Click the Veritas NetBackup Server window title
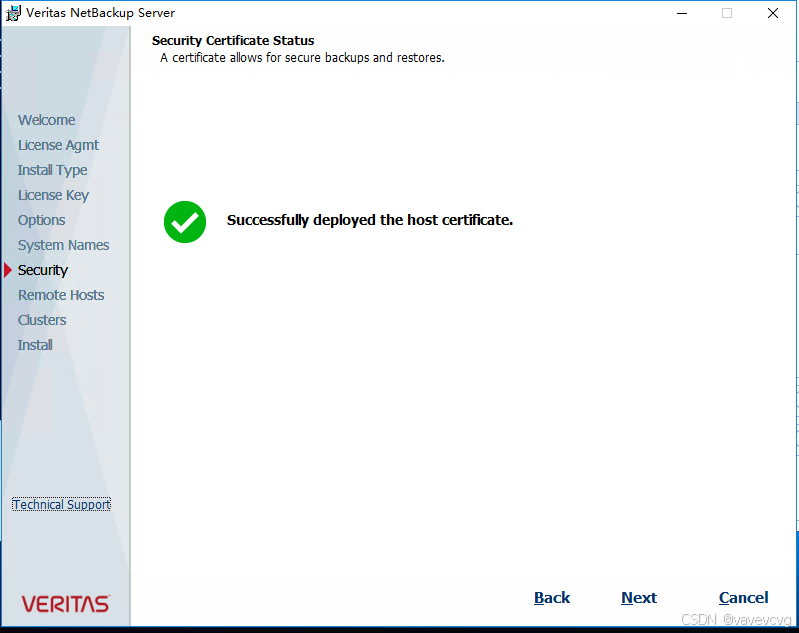 (100, 13)
